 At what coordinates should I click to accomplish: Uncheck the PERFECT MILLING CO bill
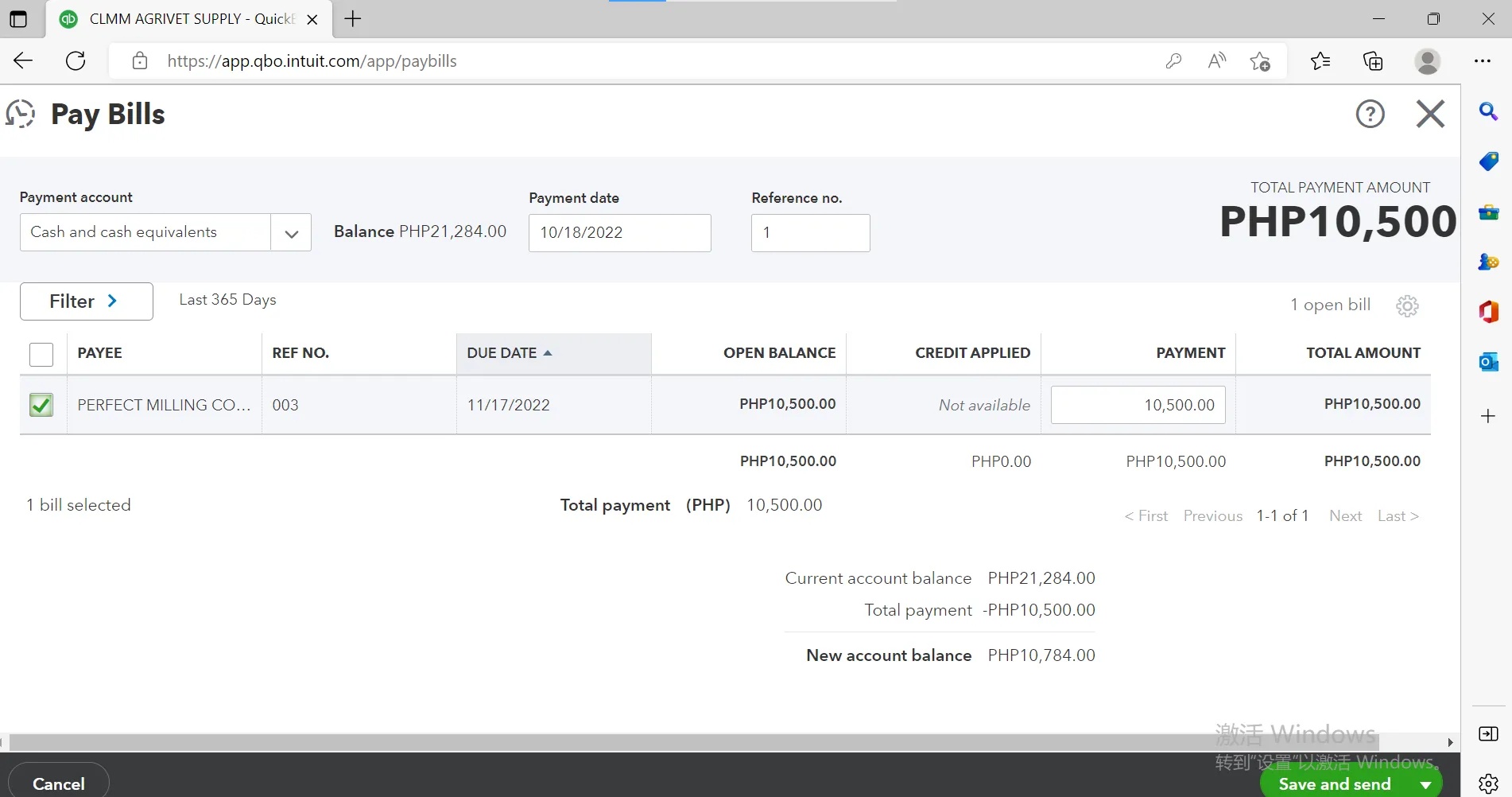pos(41,405)
